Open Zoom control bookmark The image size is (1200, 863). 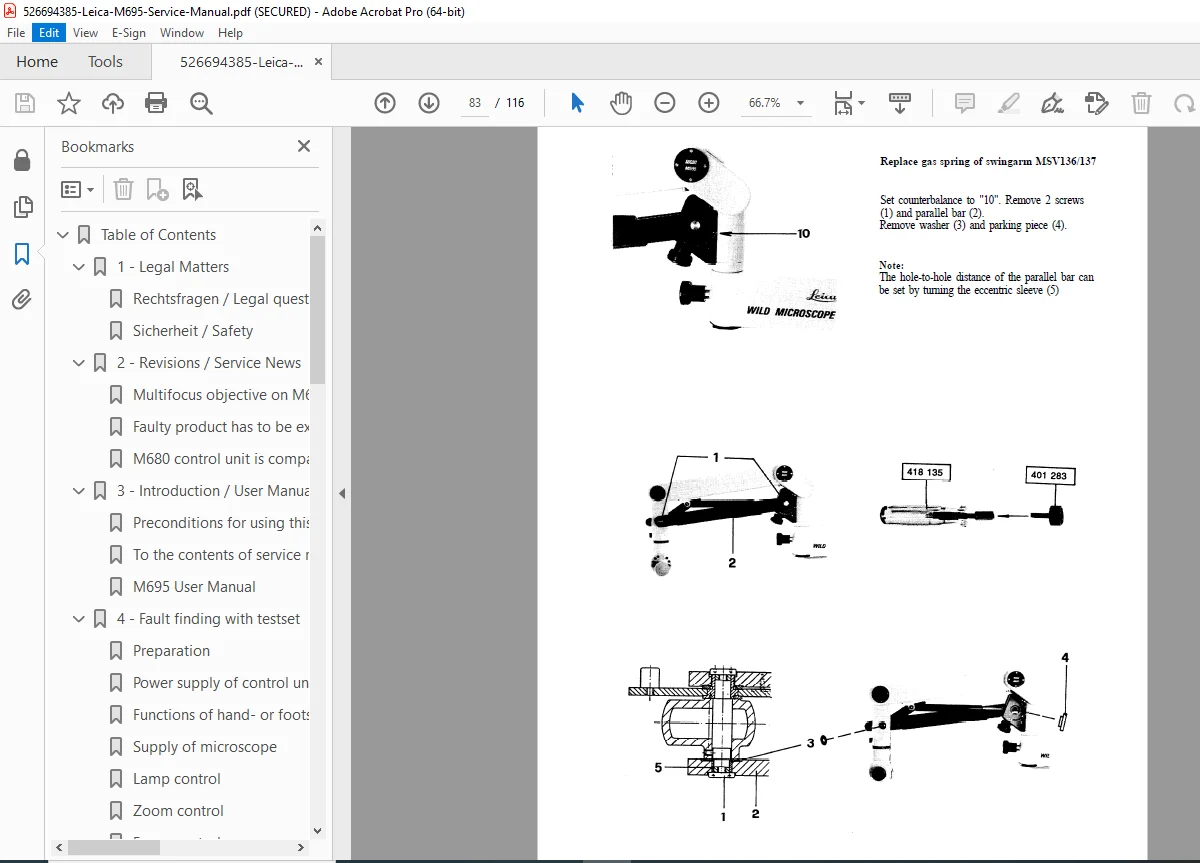[x=178, y=811]
